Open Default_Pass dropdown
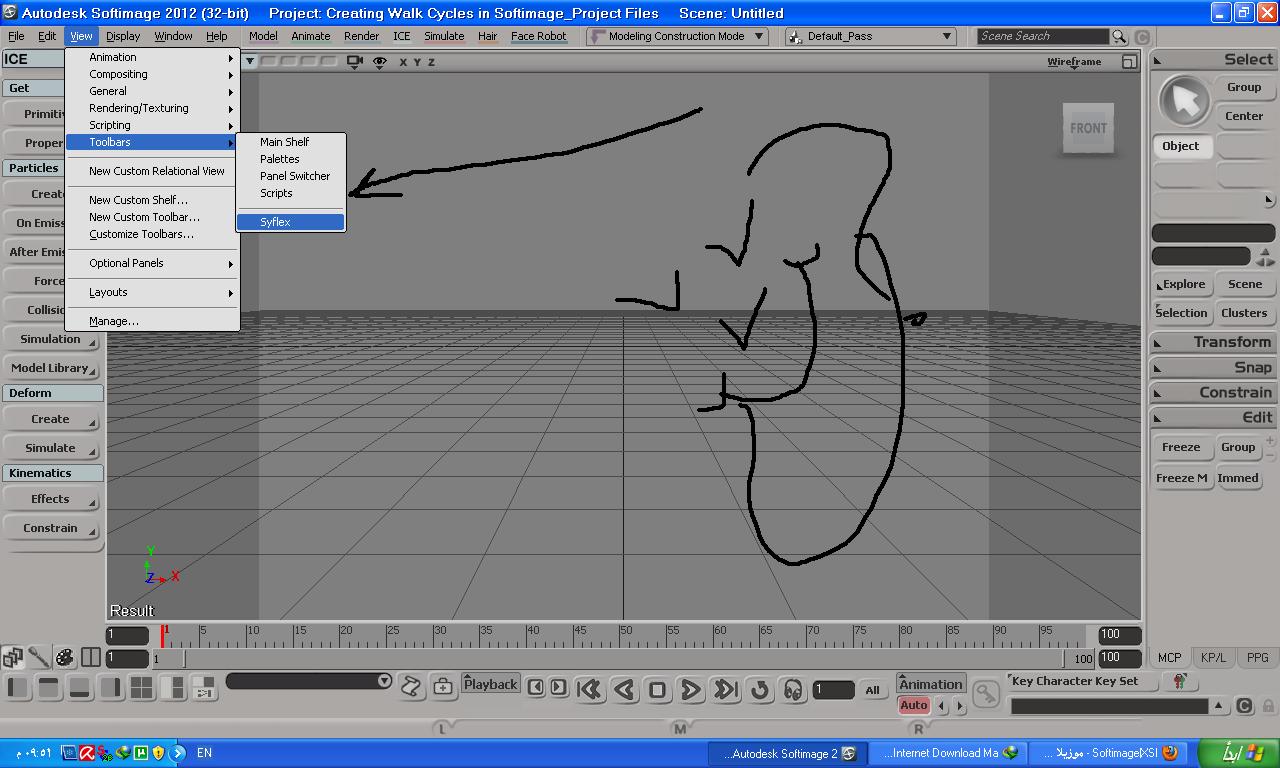The width and height of the screenshot is (1280, 768). click(870, 36)
